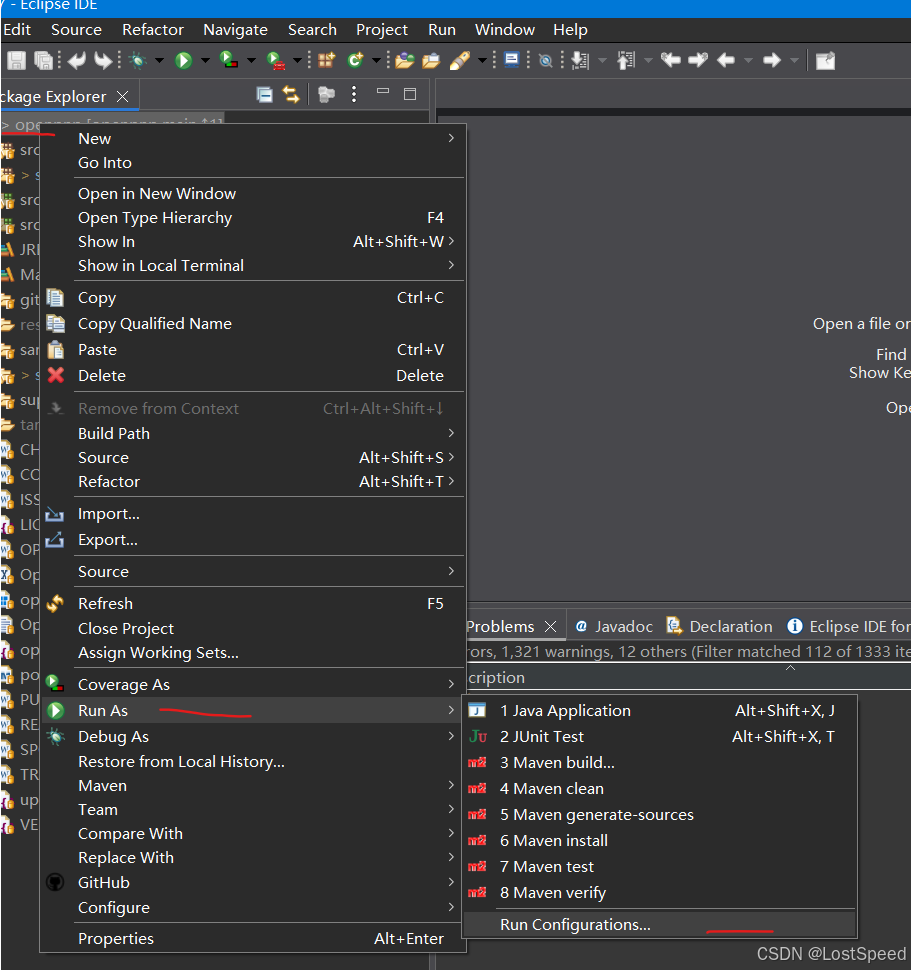Click the Save toolbar icon
The height and width of the screenshot is (970, 911).
click(x=16, y=60)
